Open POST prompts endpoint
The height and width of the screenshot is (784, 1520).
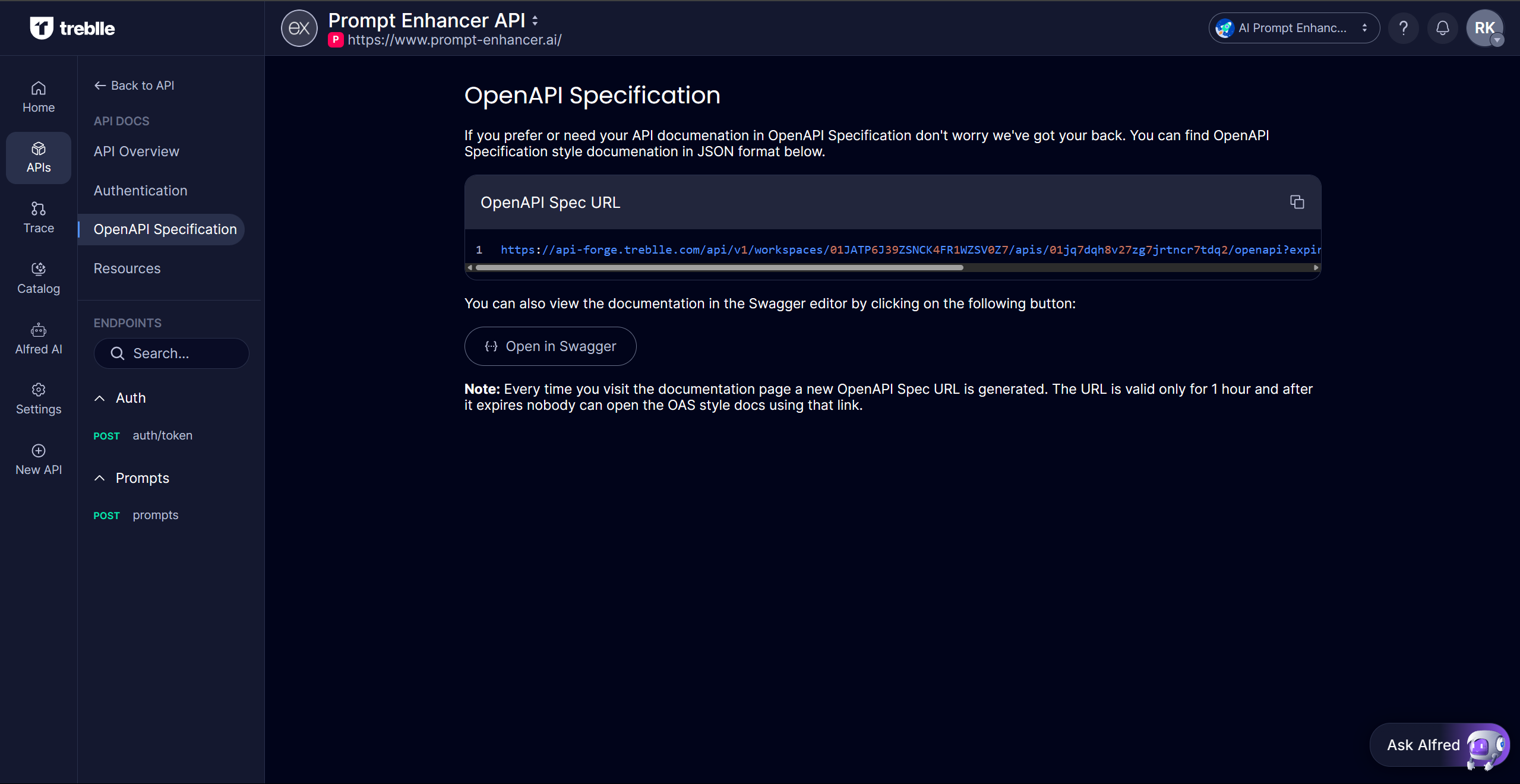point(136,515)
